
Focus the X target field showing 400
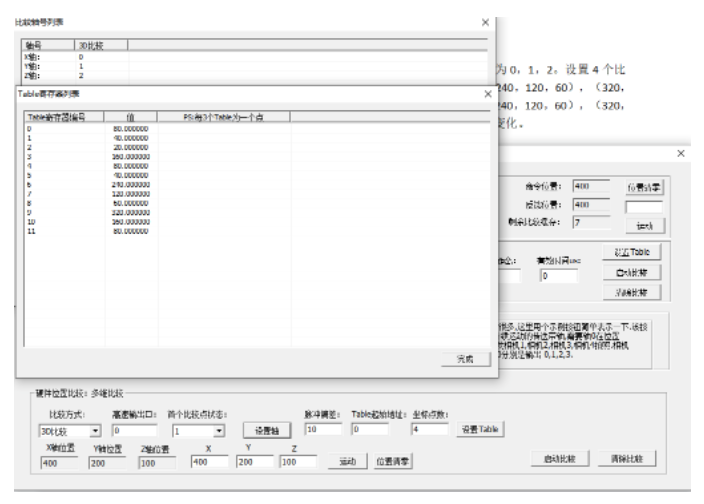[209, 462]
